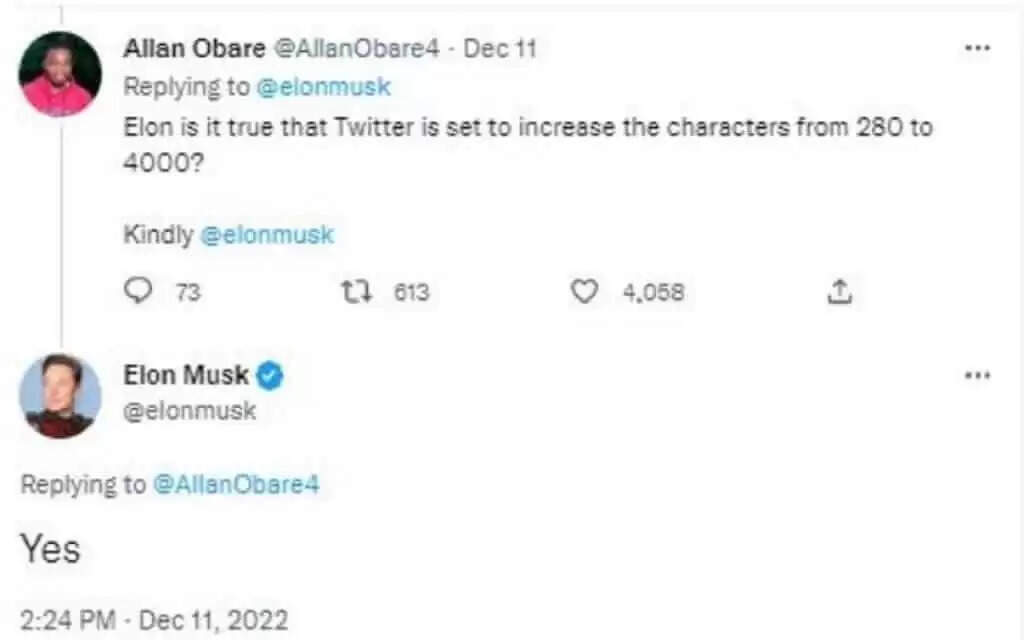Open more options on Elon Musk's reply

(976, 375)
